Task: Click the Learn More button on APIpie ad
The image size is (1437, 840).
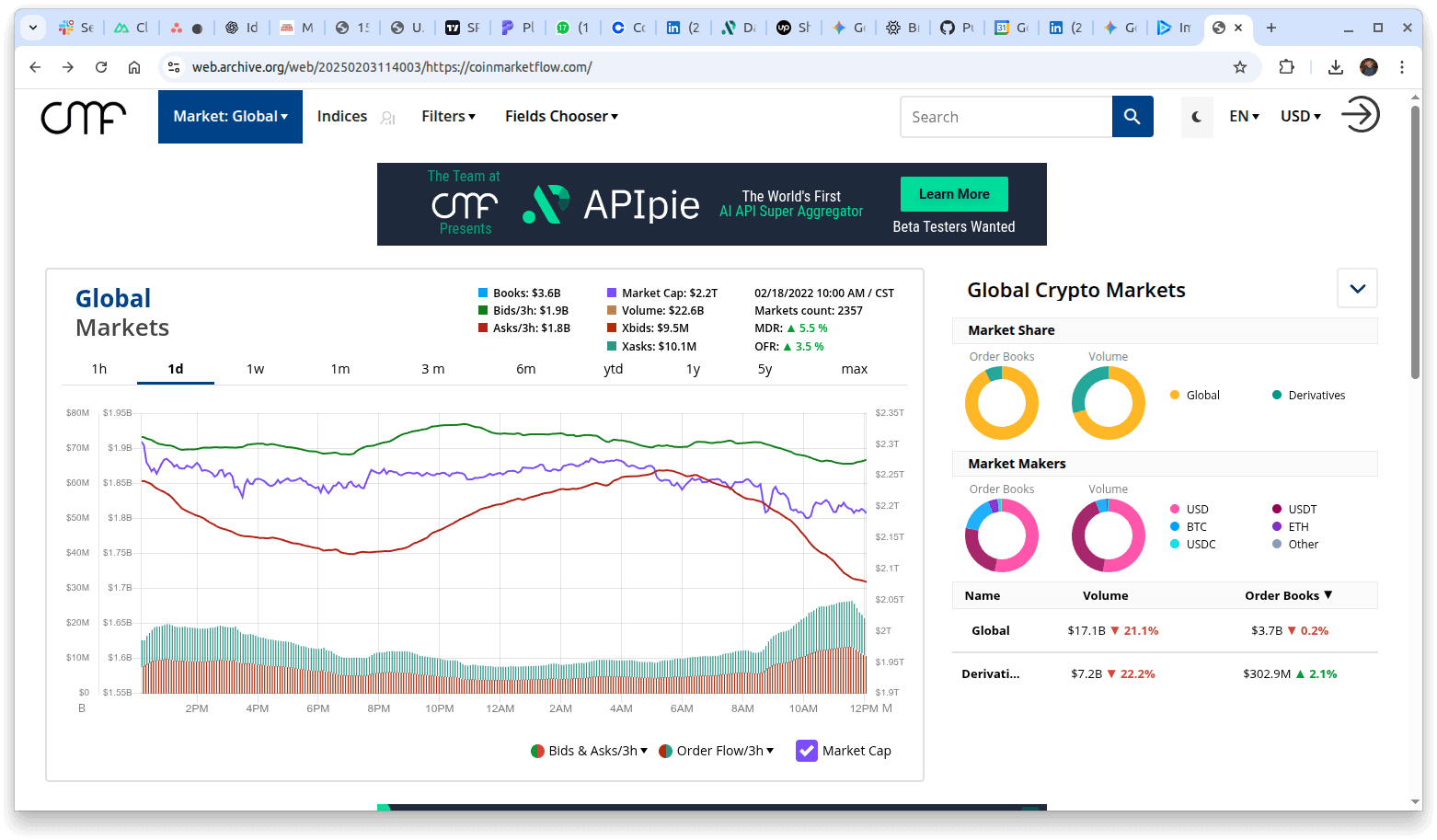Action: (x=953, y=193)
